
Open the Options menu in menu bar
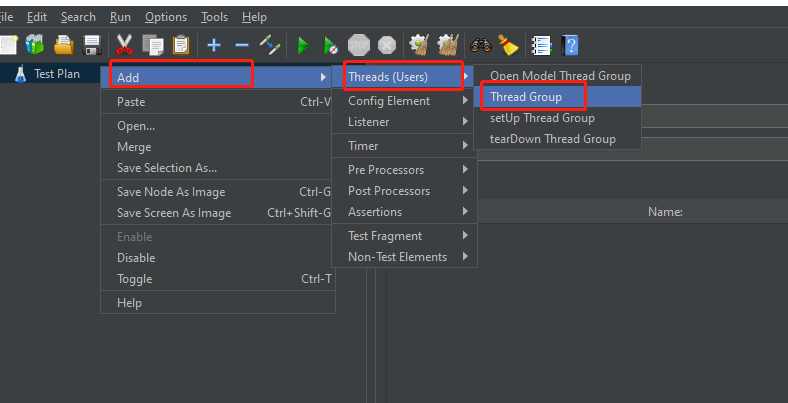165,17
